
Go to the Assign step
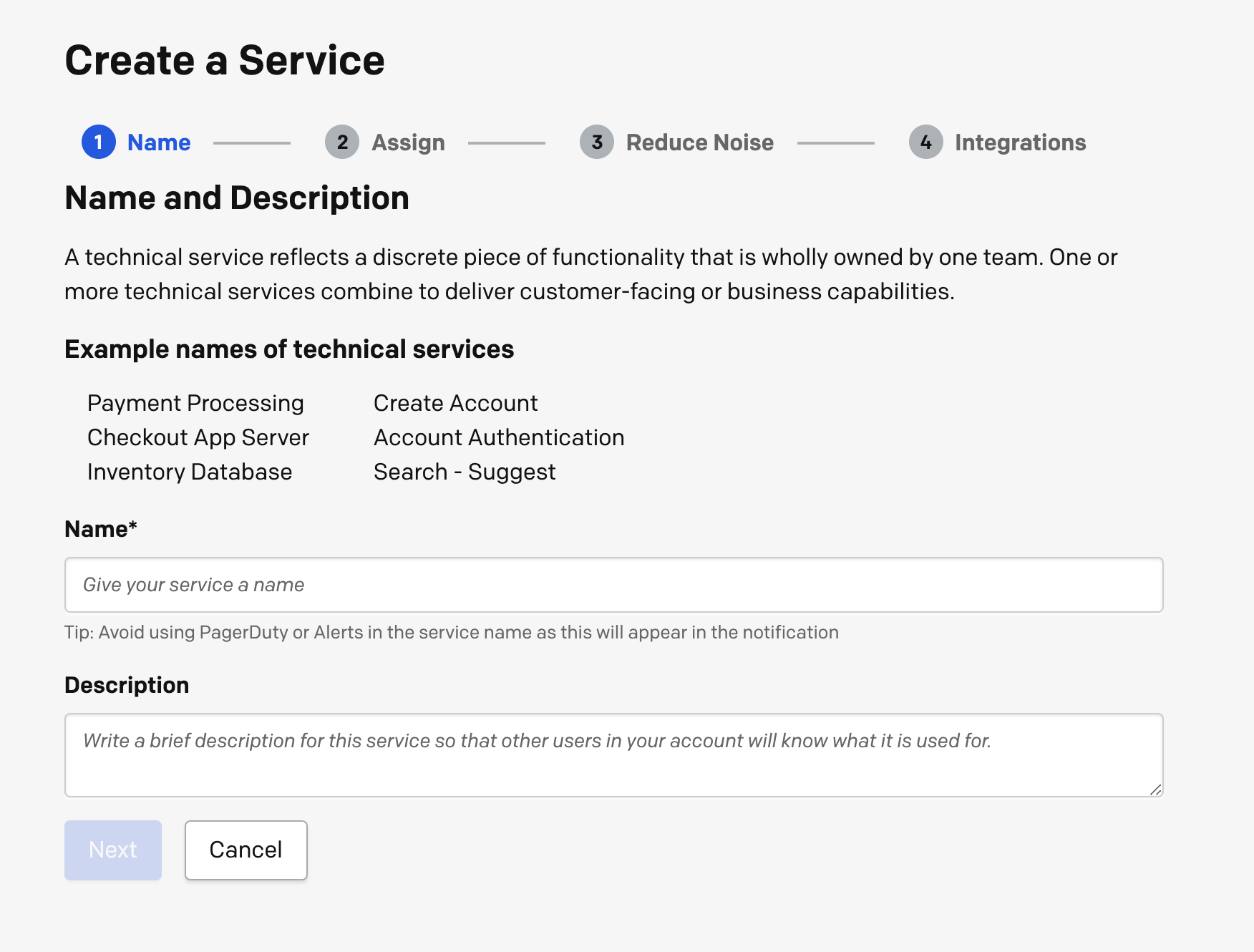pyautogui.click(x=408, y=142)
